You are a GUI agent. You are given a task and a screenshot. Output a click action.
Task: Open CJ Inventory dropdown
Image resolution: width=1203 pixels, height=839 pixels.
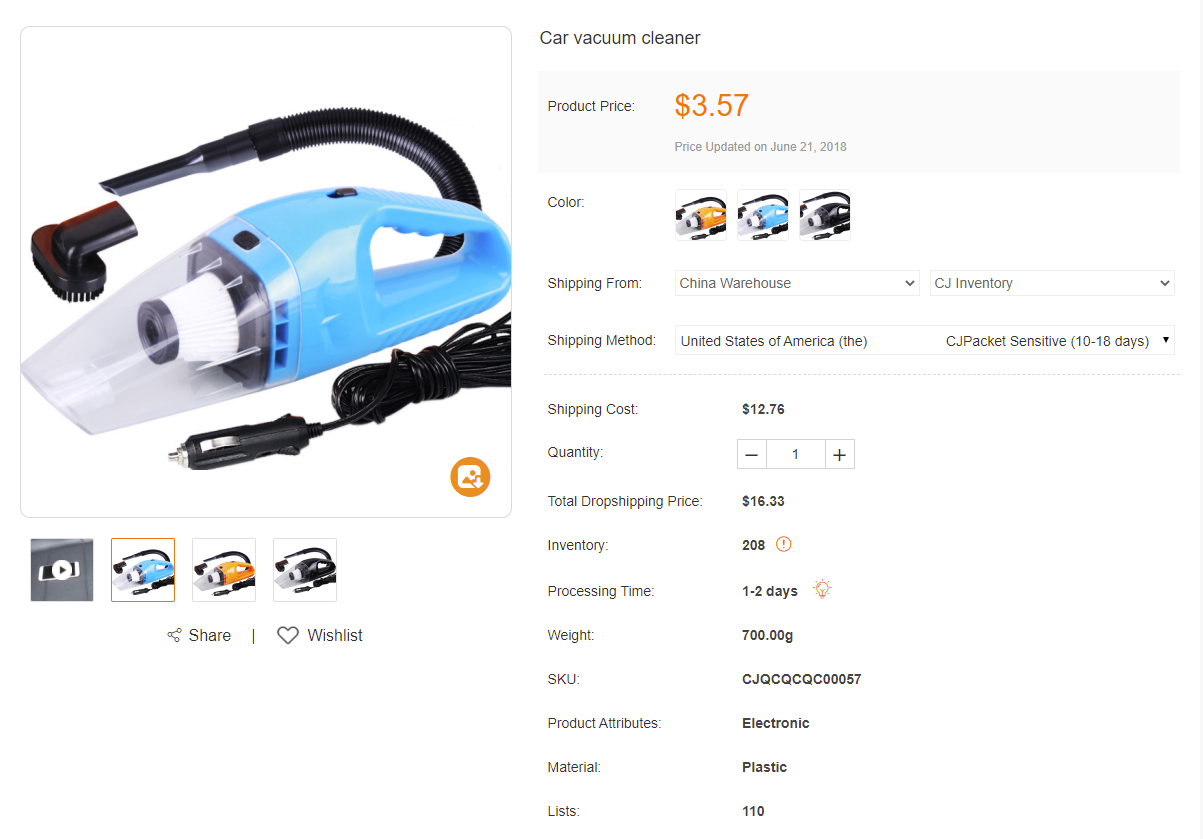pos(1052,283)
